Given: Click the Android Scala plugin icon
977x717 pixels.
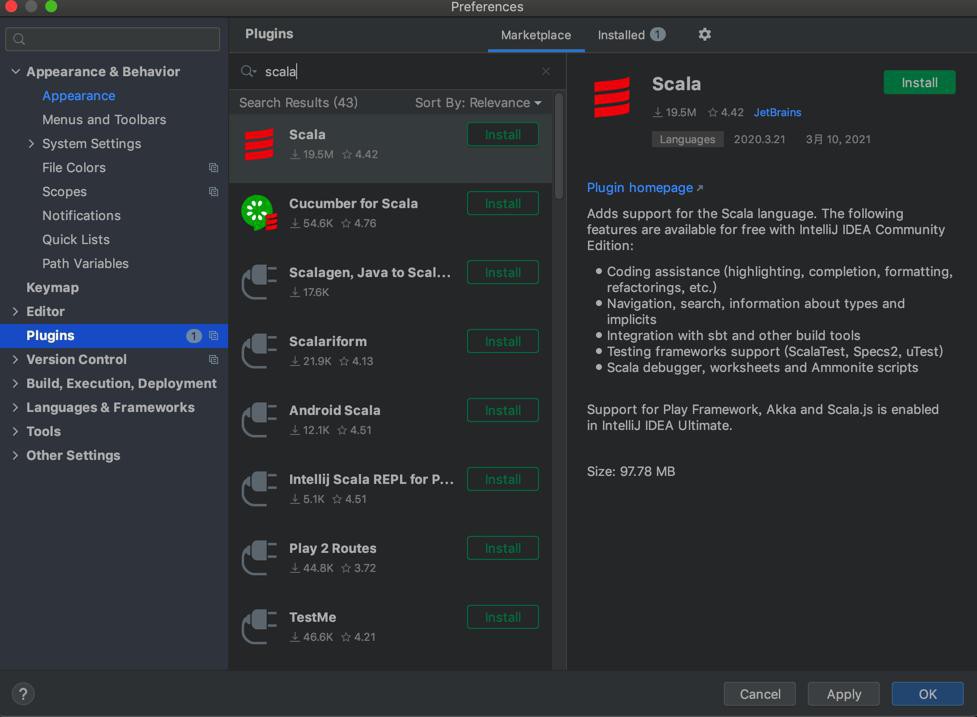Looking at the screenshot, I should point(259,420).
